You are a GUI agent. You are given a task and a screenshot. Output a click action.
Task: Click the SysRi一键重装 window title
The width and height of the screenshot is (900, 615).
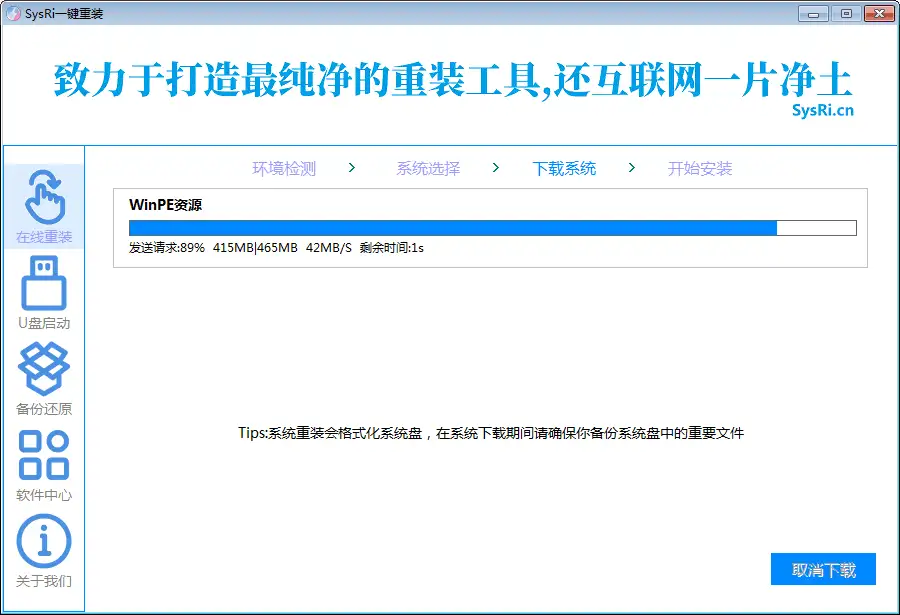click(x=64, y=14)
